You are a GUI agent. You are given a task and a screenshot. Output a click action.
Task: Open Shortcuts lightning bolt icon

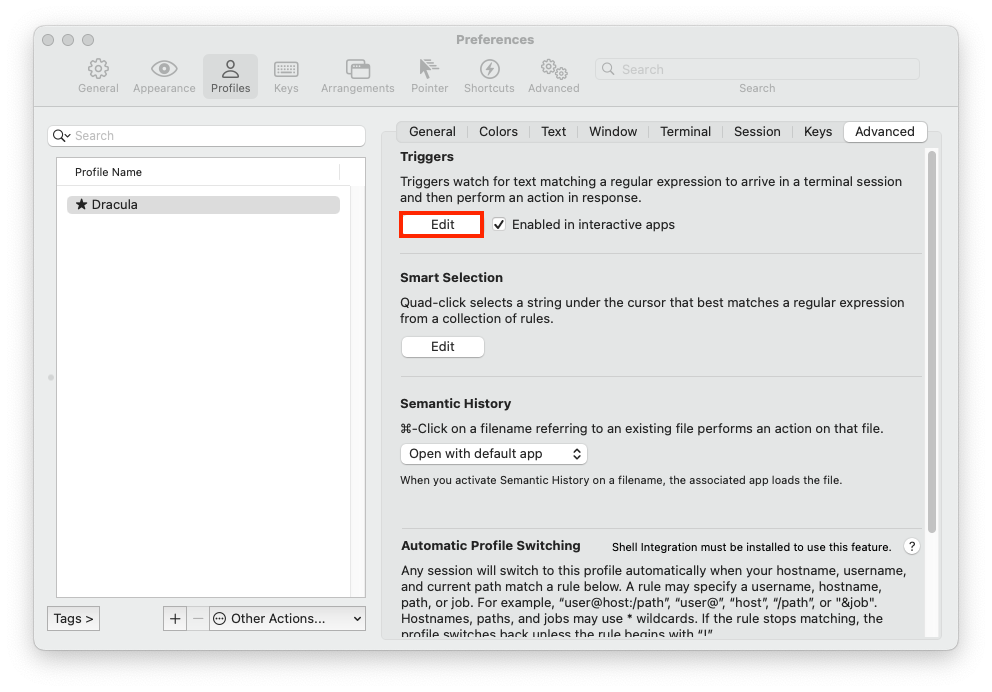coord(489,68)
